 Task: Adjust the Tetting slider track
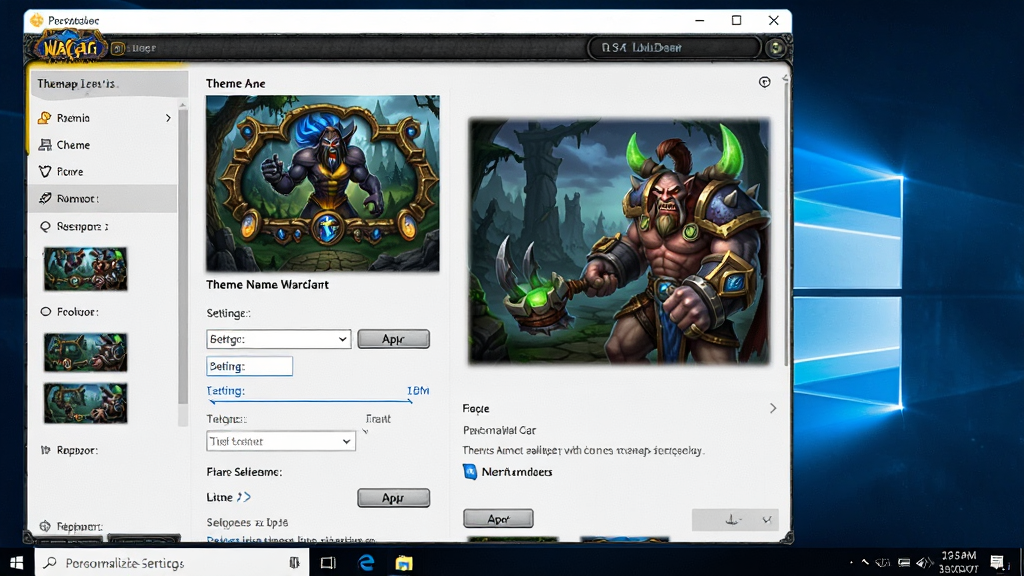(311, 402)
